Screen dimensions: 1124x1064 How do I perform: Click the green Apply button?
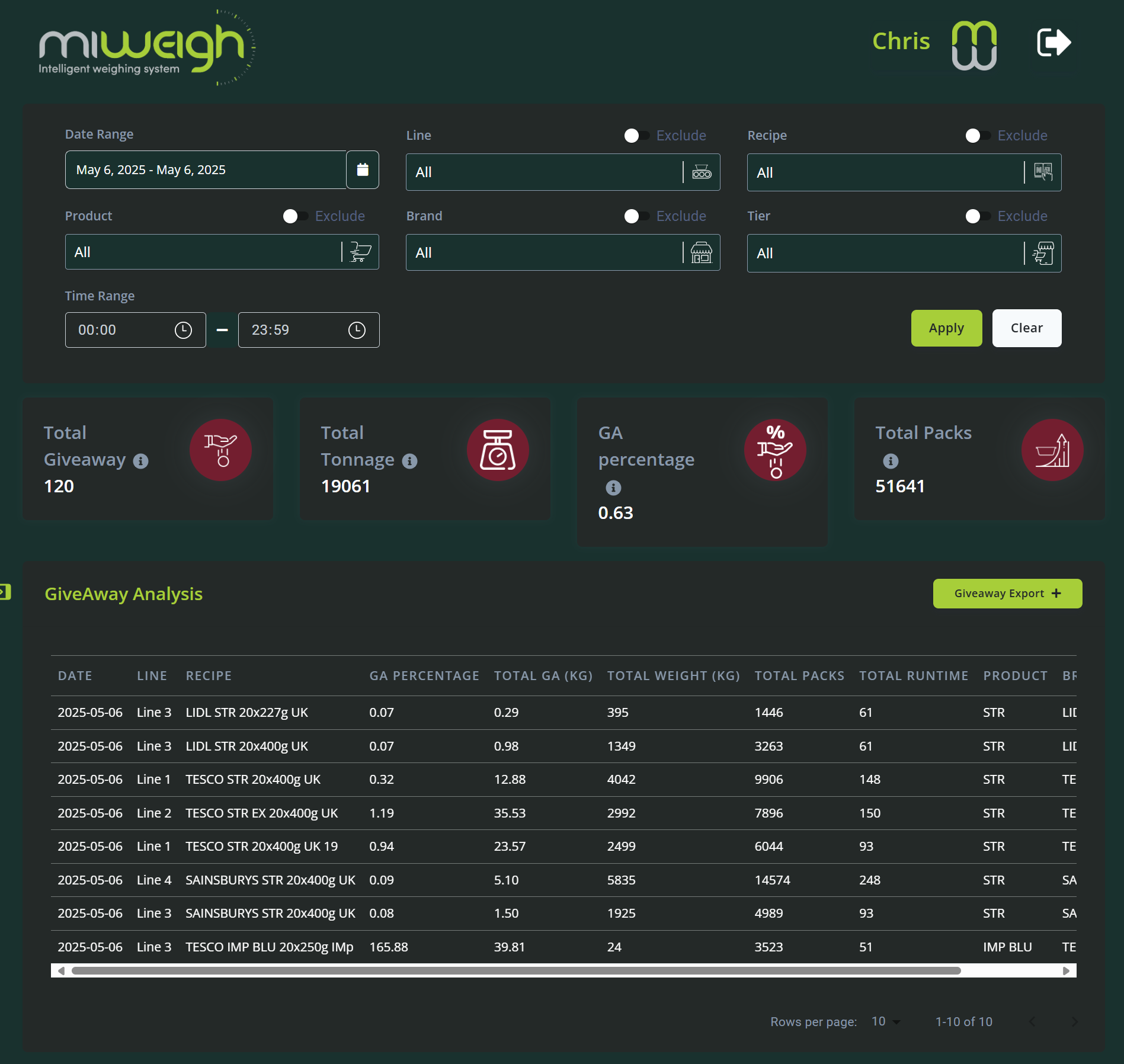(946, 328)
